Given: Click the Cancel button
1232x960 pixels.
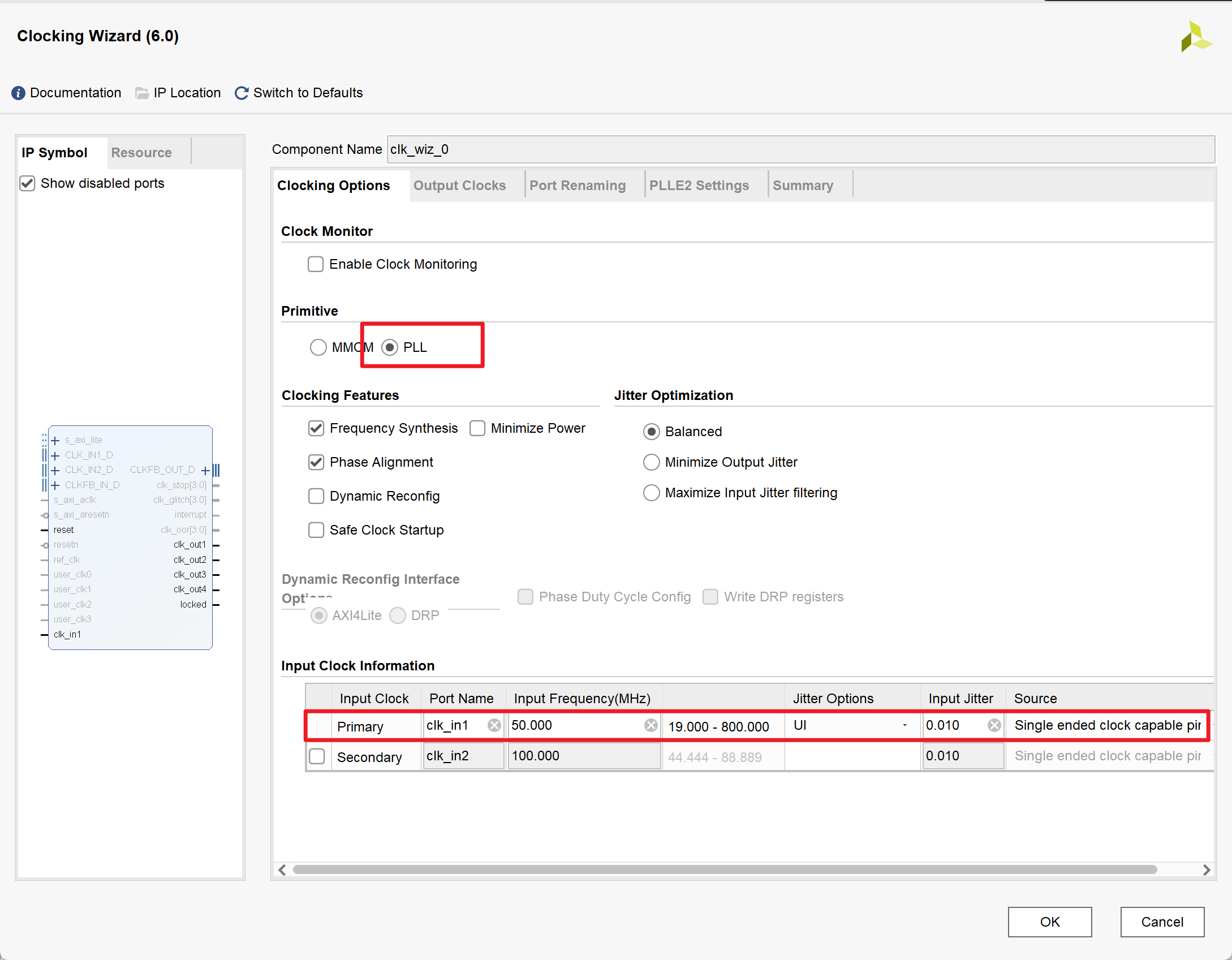Looking at the screenshot, I should [1162, 922].
